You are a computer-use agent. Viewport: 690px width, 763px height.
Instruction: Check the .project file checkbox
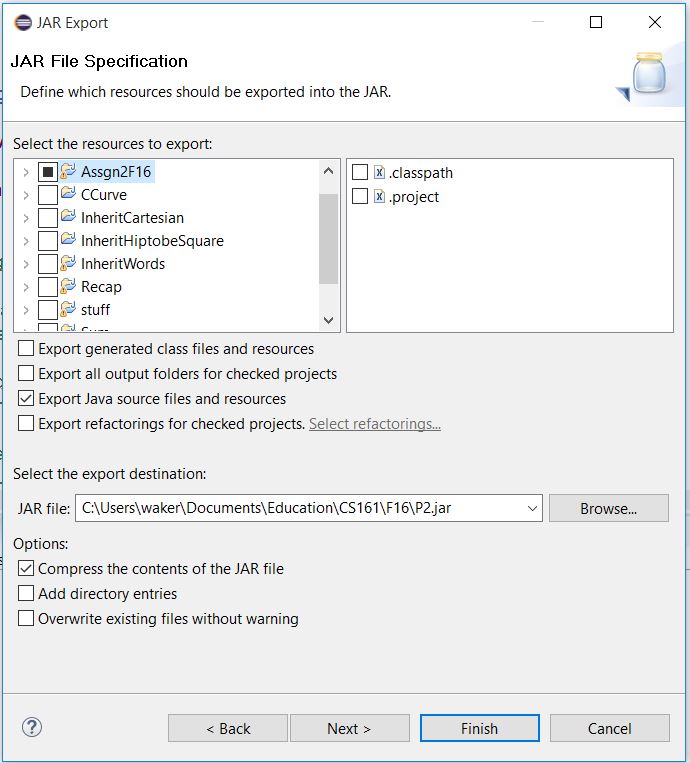(360, 196)
